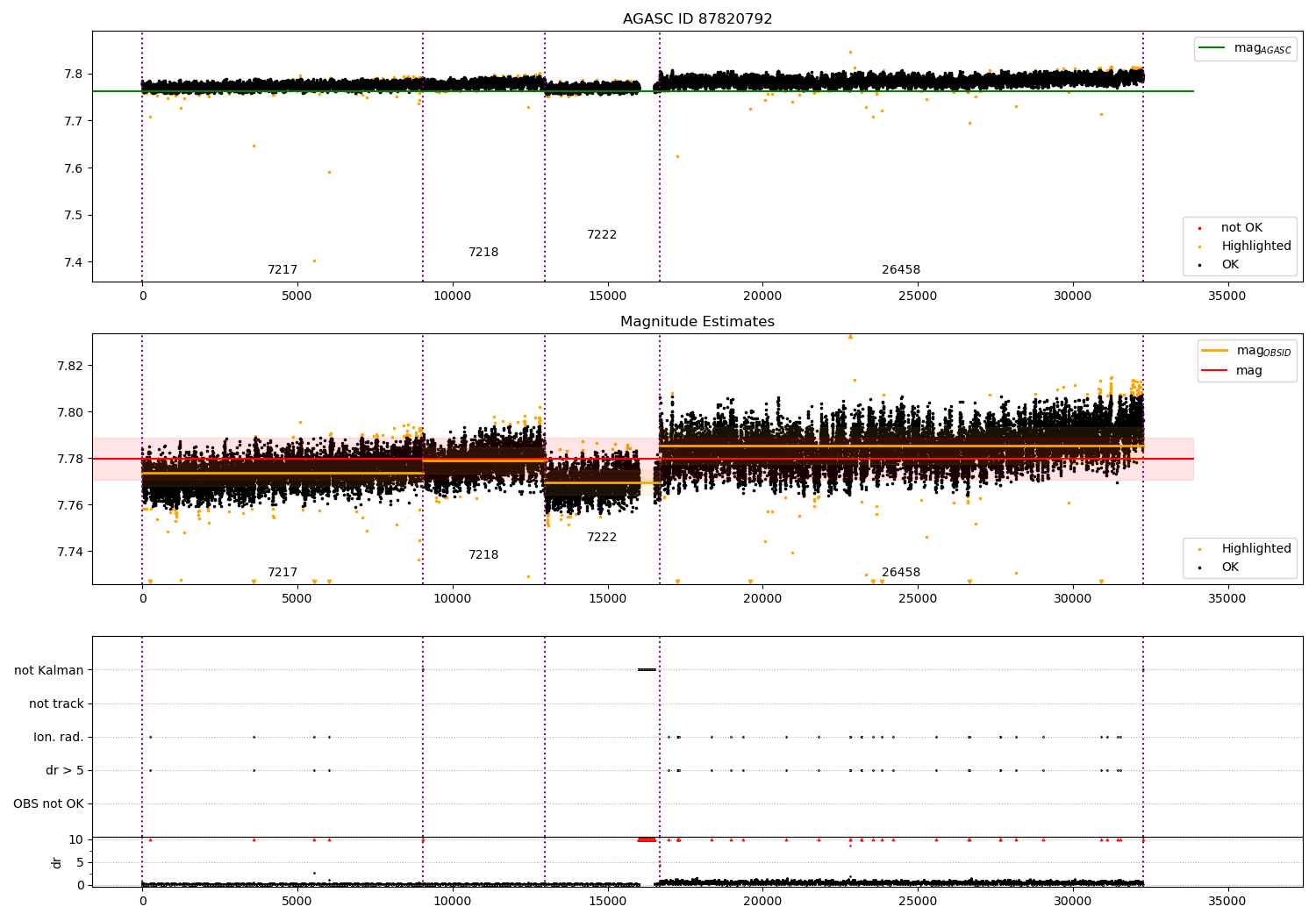
Task: Select the mag OBSID legend entry in middle plot
Action: (x=1247, y=351)
